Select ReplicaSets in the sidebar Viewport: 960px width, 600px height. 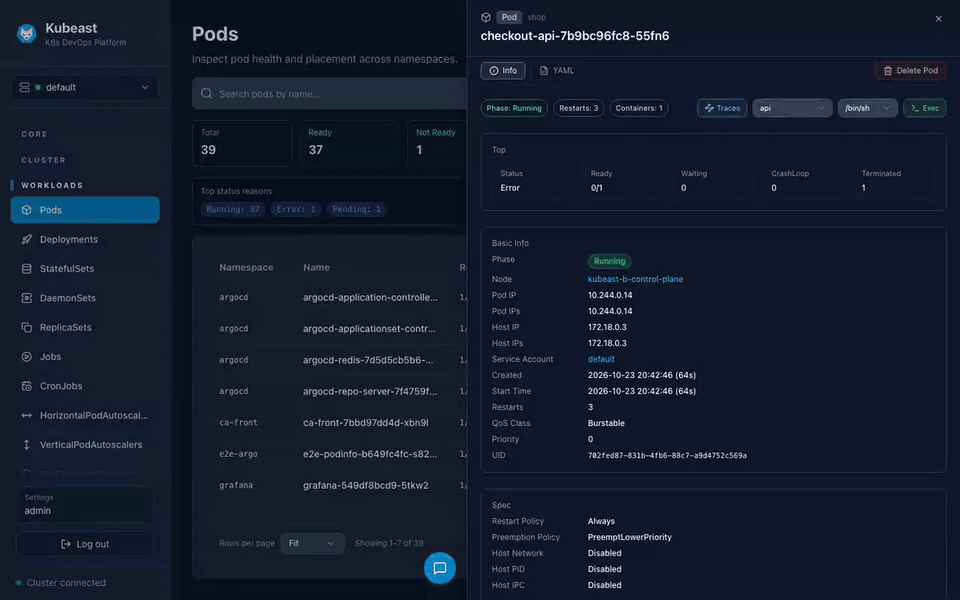[85, 328]
